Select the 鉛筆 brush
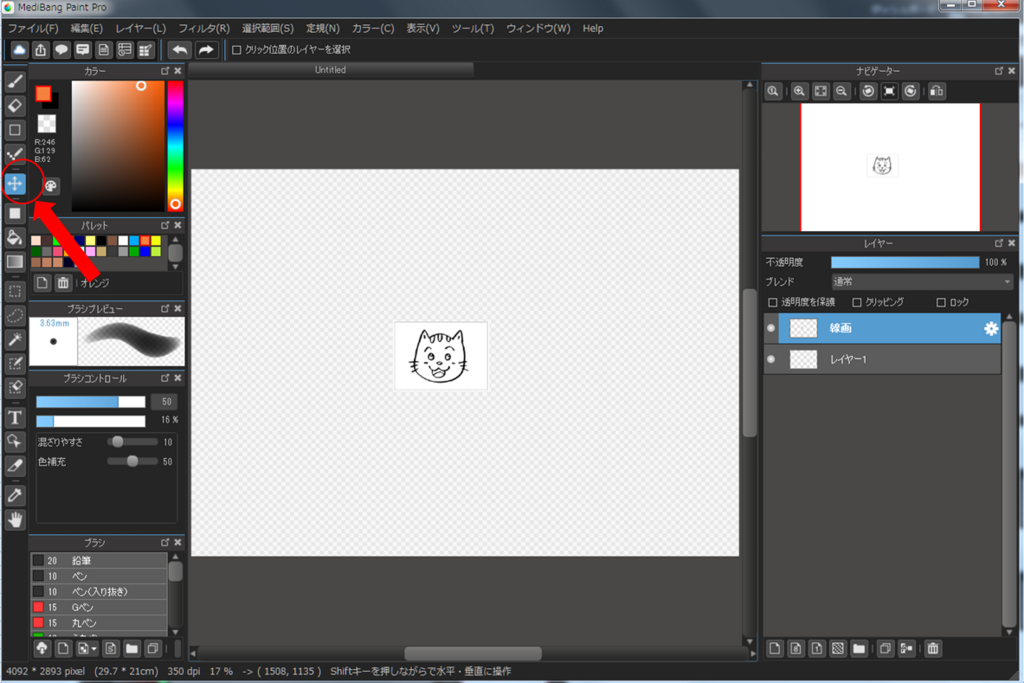Screen dimensions: 1024x683 pyautogui.click(x=99, y=560)
